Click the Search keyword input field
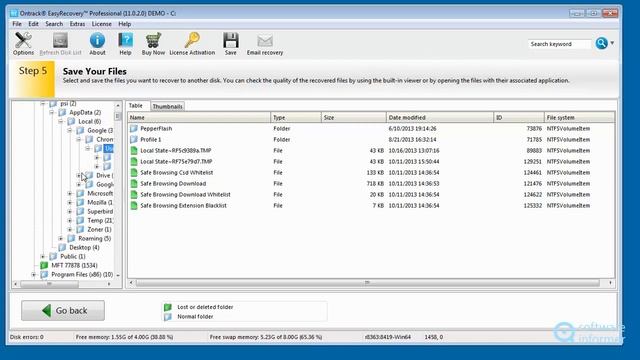Screen dimensions: 640x360 559,44
